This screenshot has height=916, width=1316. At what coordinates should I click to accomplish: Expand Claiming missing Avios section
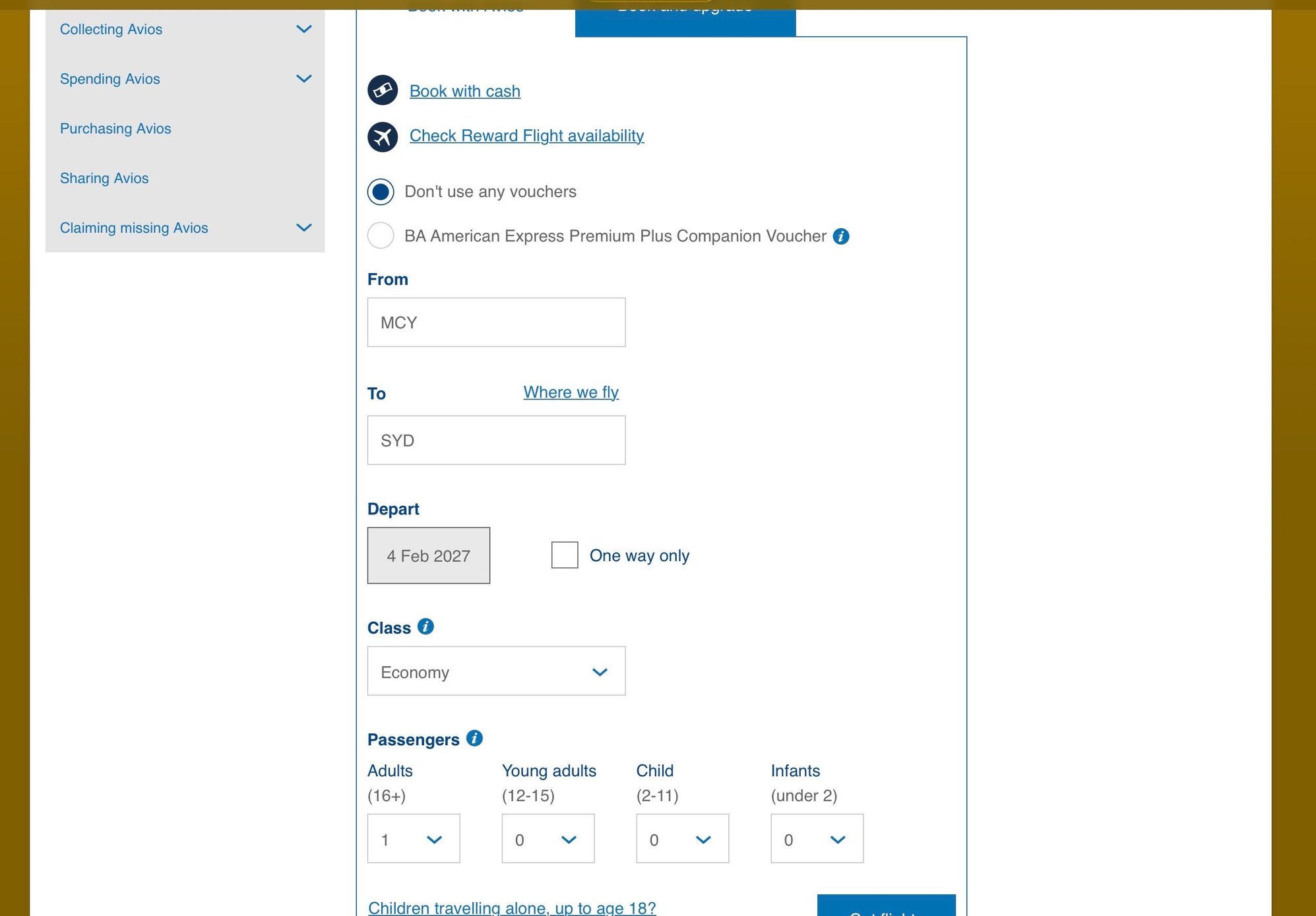tap(303, 228)
